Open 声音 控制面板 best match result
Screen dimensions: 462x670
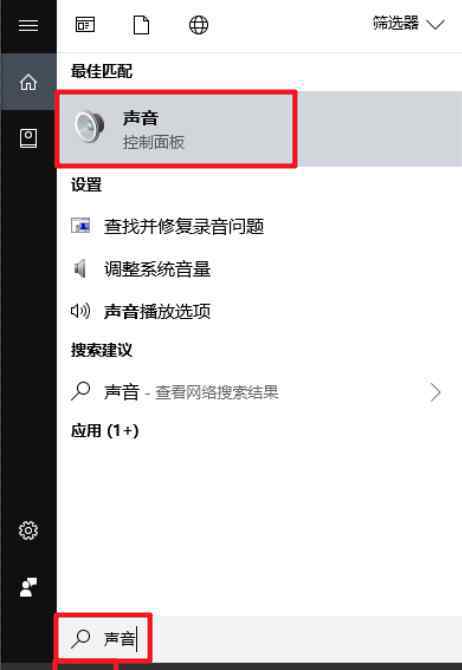[259, 129]
